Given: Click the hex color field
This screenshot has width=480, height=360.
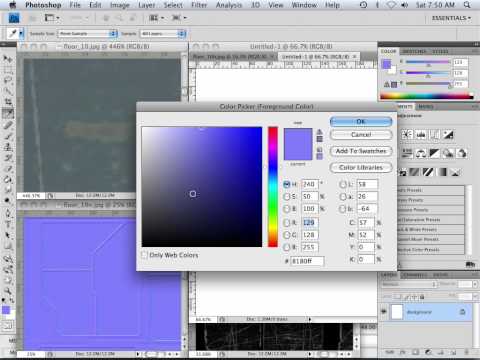Looking at the screenshot, I should 307,261.
